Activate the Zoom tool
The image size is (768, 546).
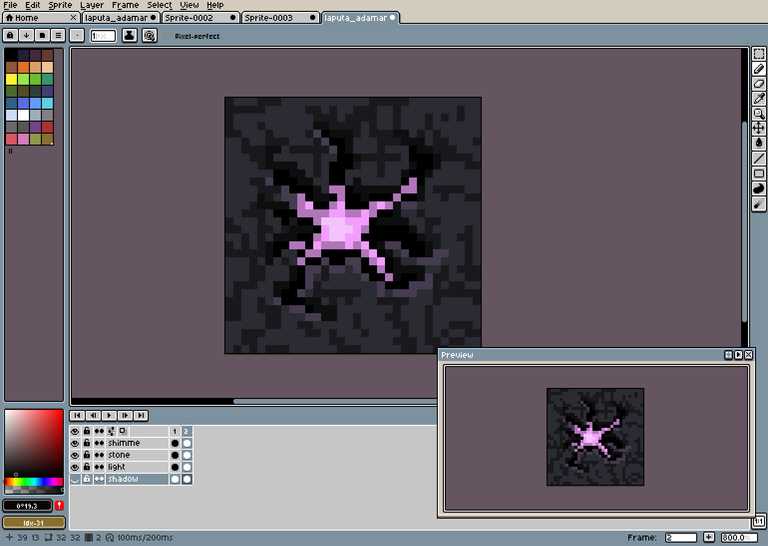coord(759,114)
